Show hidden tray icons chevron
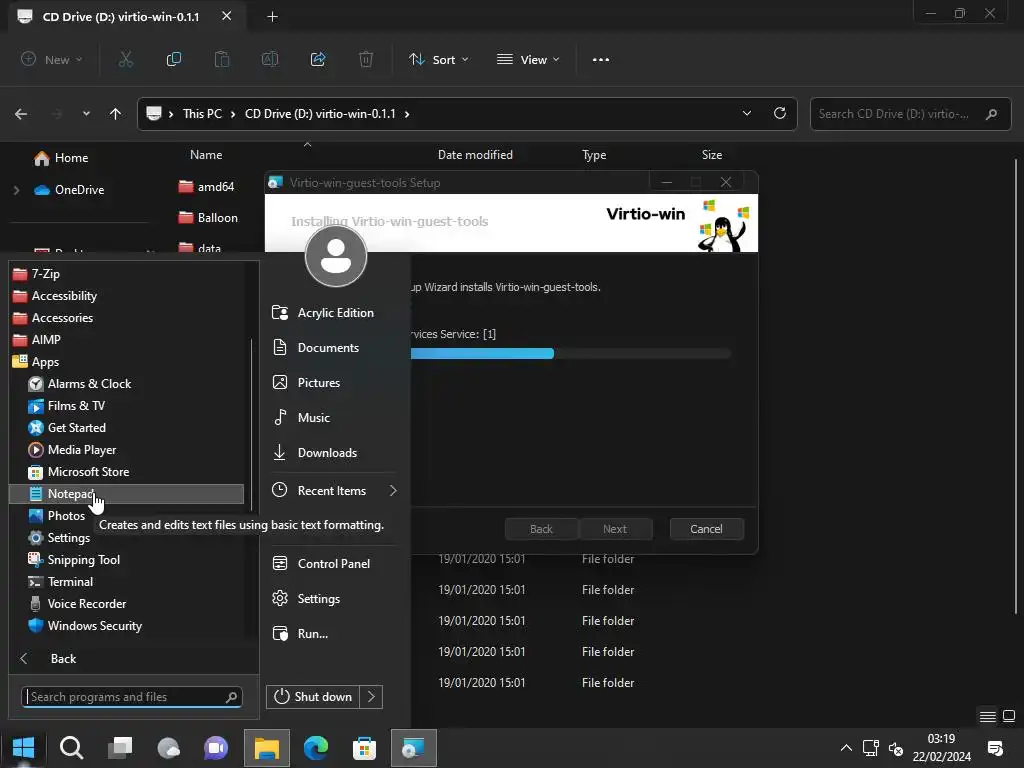The image size is (1024, 768). tap(846, 748)
